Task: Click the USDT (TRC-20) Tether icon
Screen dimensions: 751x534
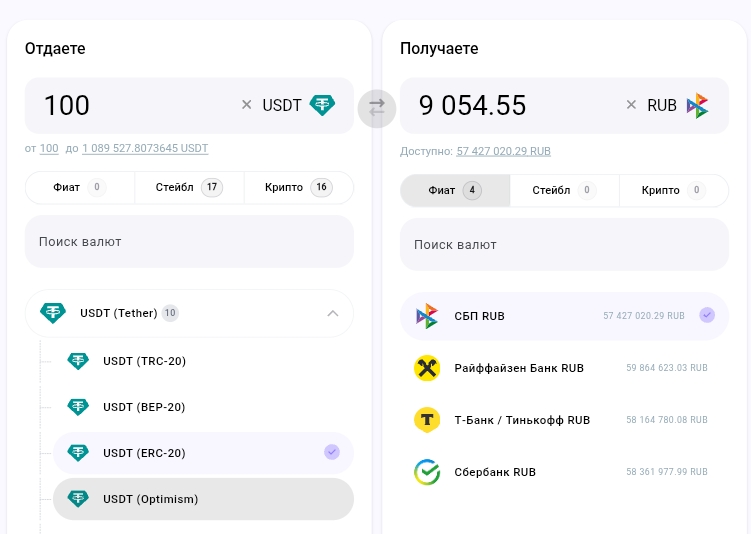Action: pos(78,361)
